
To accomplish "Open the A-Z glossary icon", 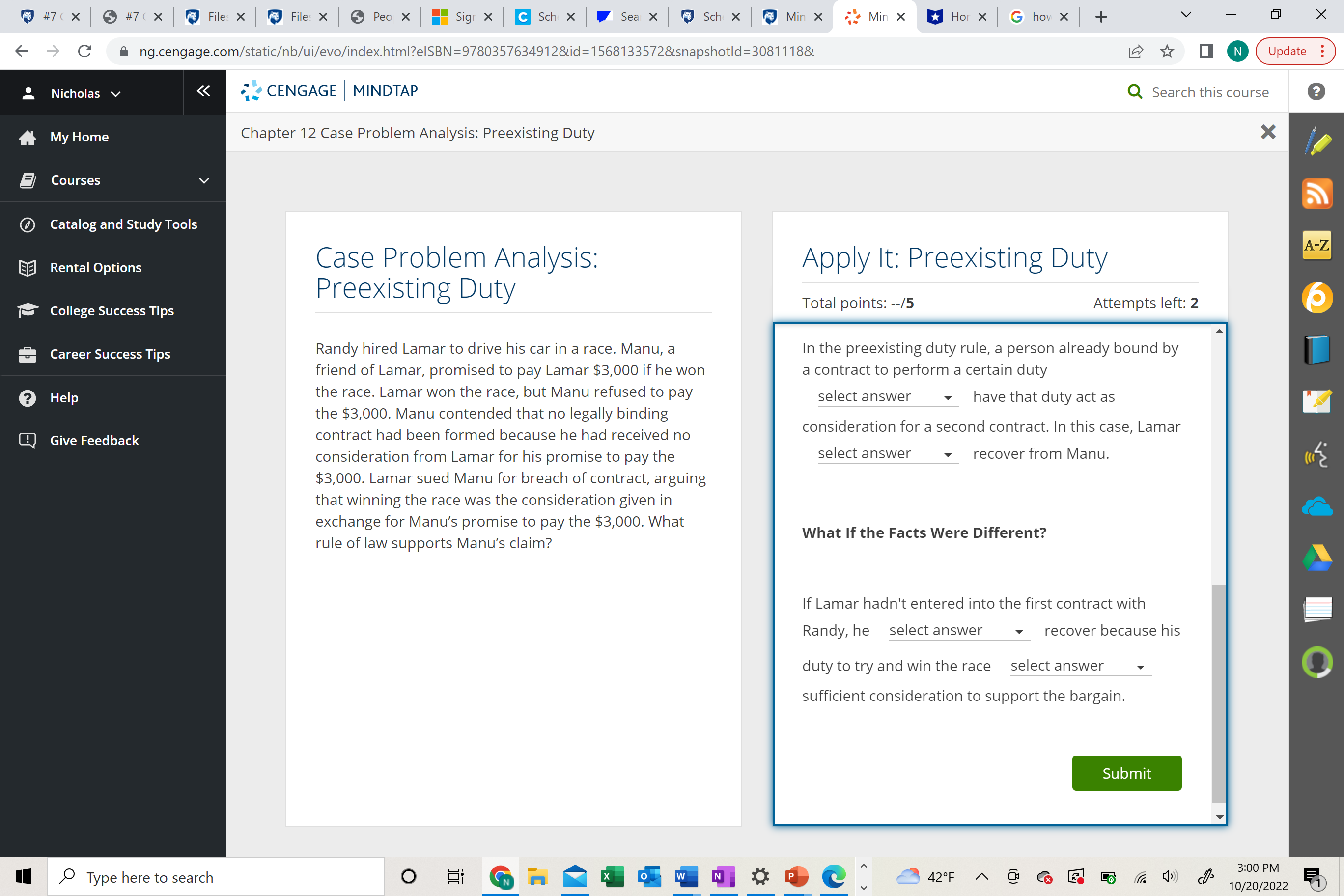I will 1316,245.
